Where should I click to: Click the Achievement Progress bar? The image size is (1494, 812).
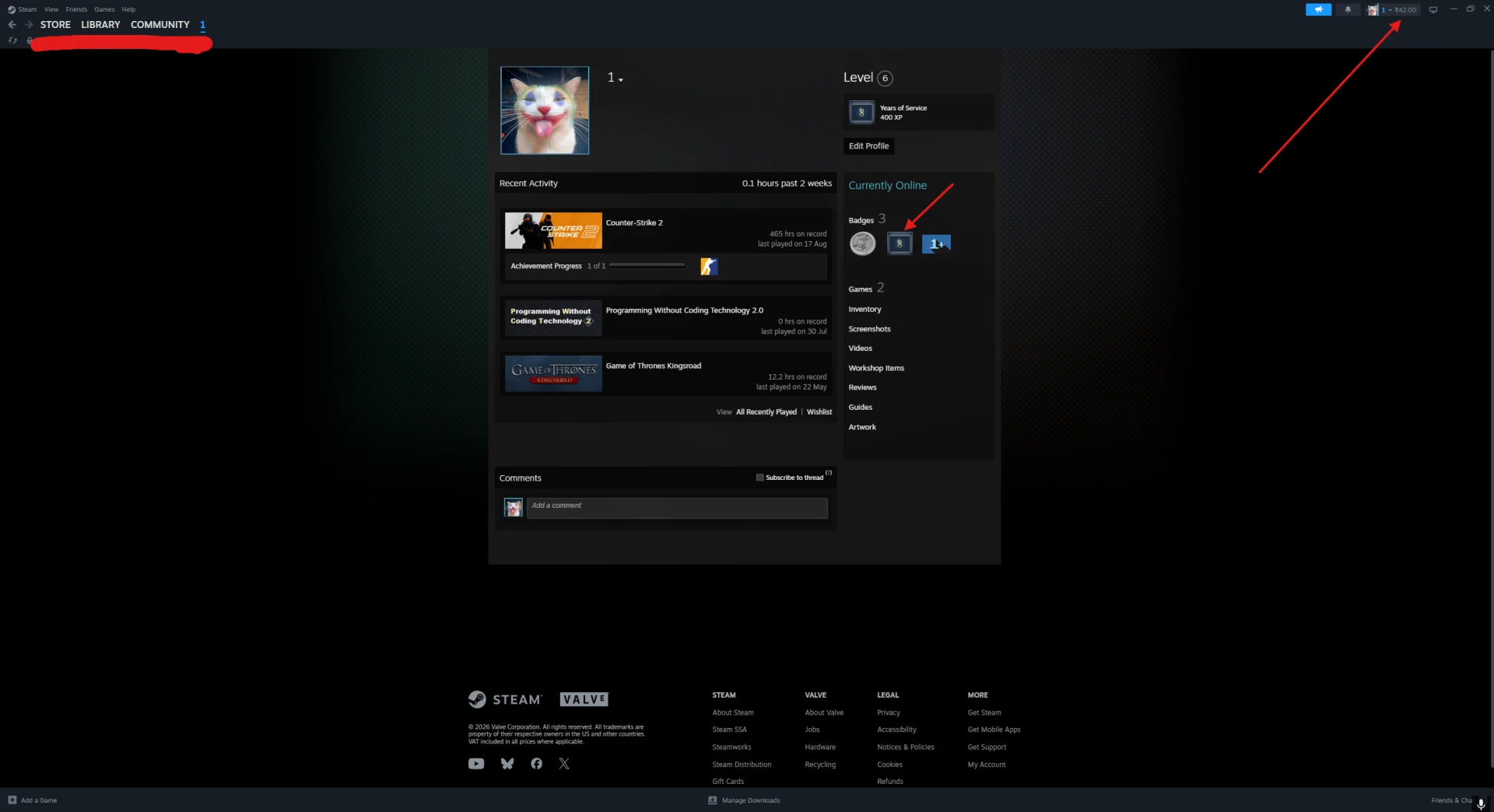tap(647, 266)
